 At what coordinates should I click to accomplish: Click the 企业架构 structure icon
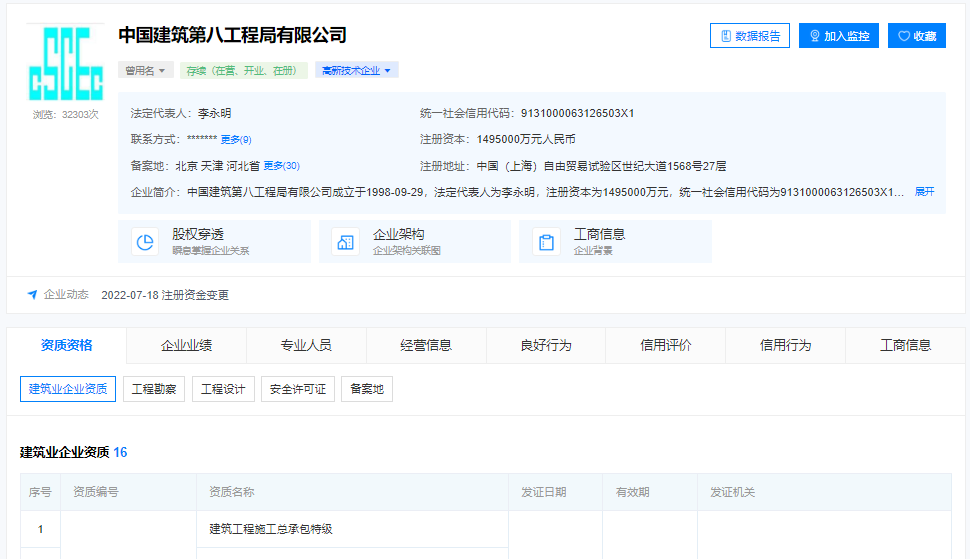(x=345, y=242)
